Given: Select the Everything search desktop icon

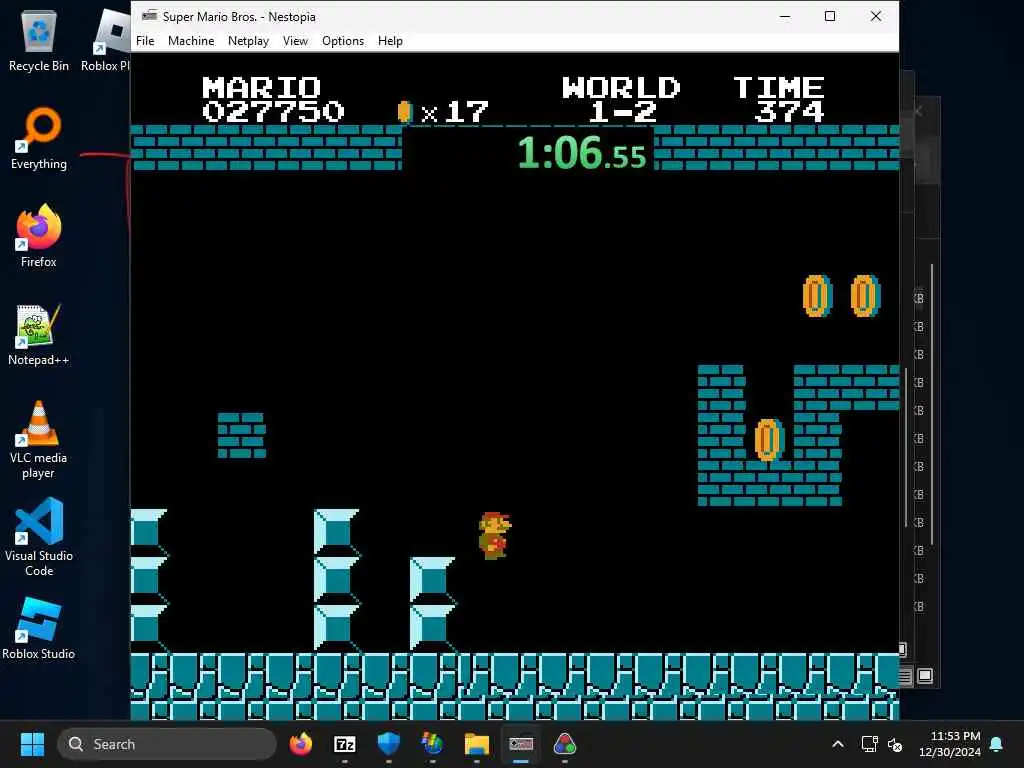Looking at the screenshot, I should click(x=39, y=138).
